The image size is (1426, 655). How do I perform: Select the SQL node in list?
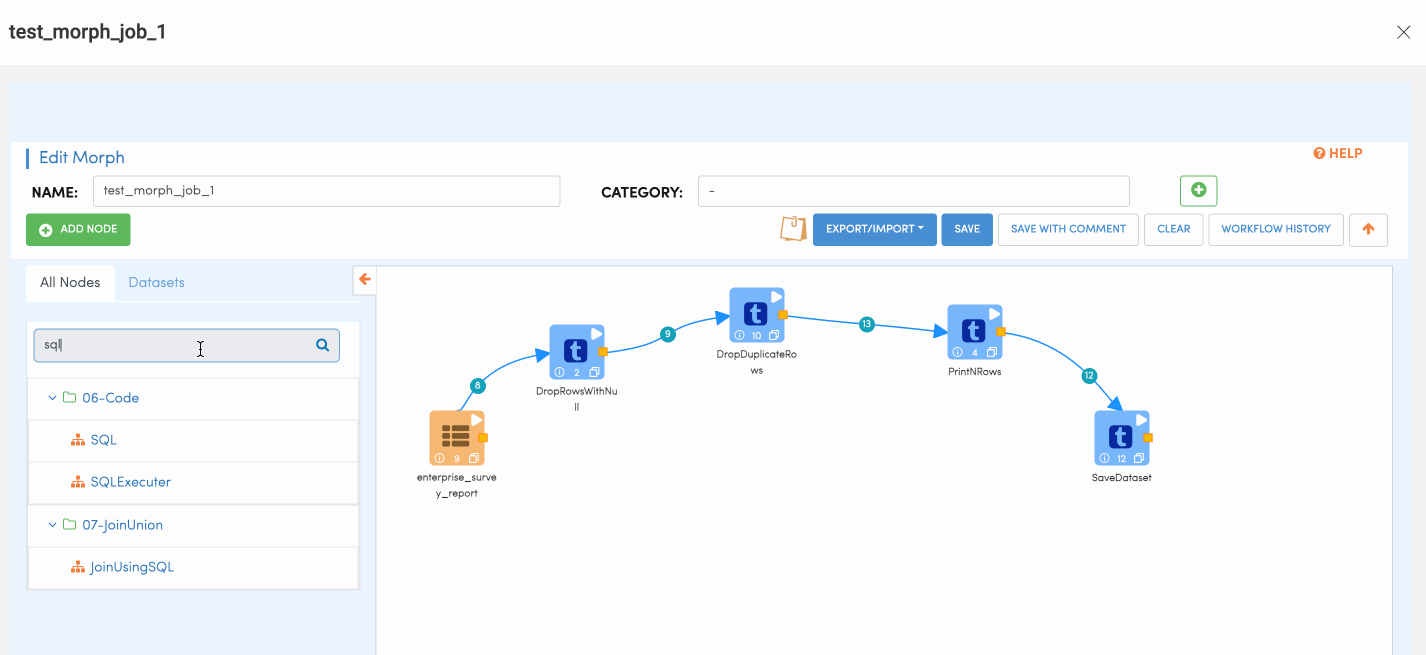(x=104, y=440)
